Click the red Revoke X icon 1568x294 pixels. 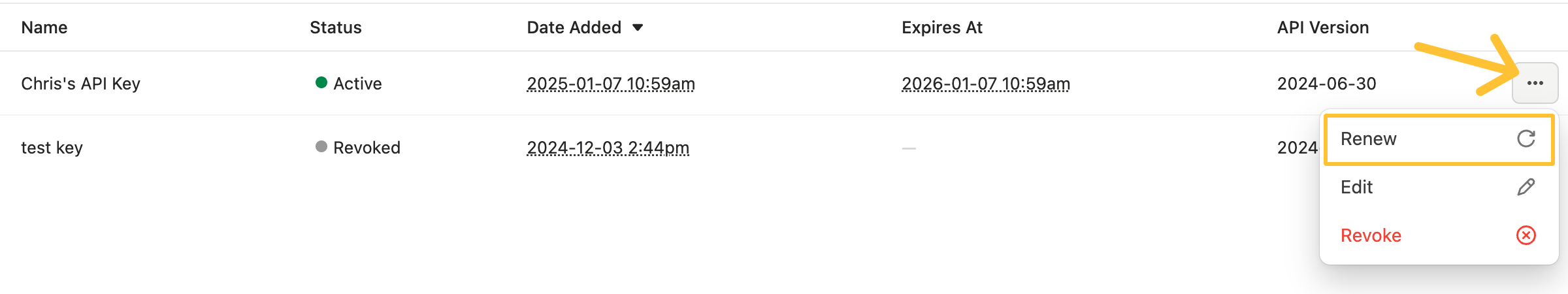tap(1526, 235)
